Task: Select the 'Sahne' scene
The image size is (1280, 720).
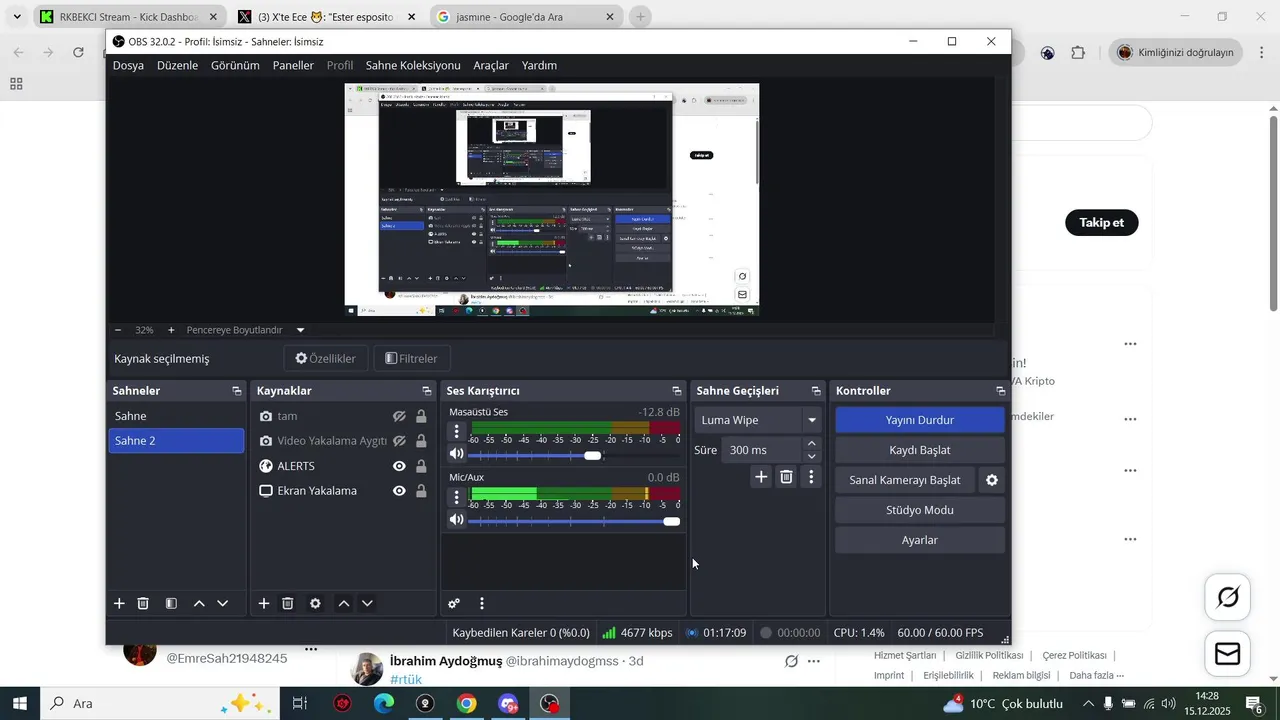Action: 176,416
